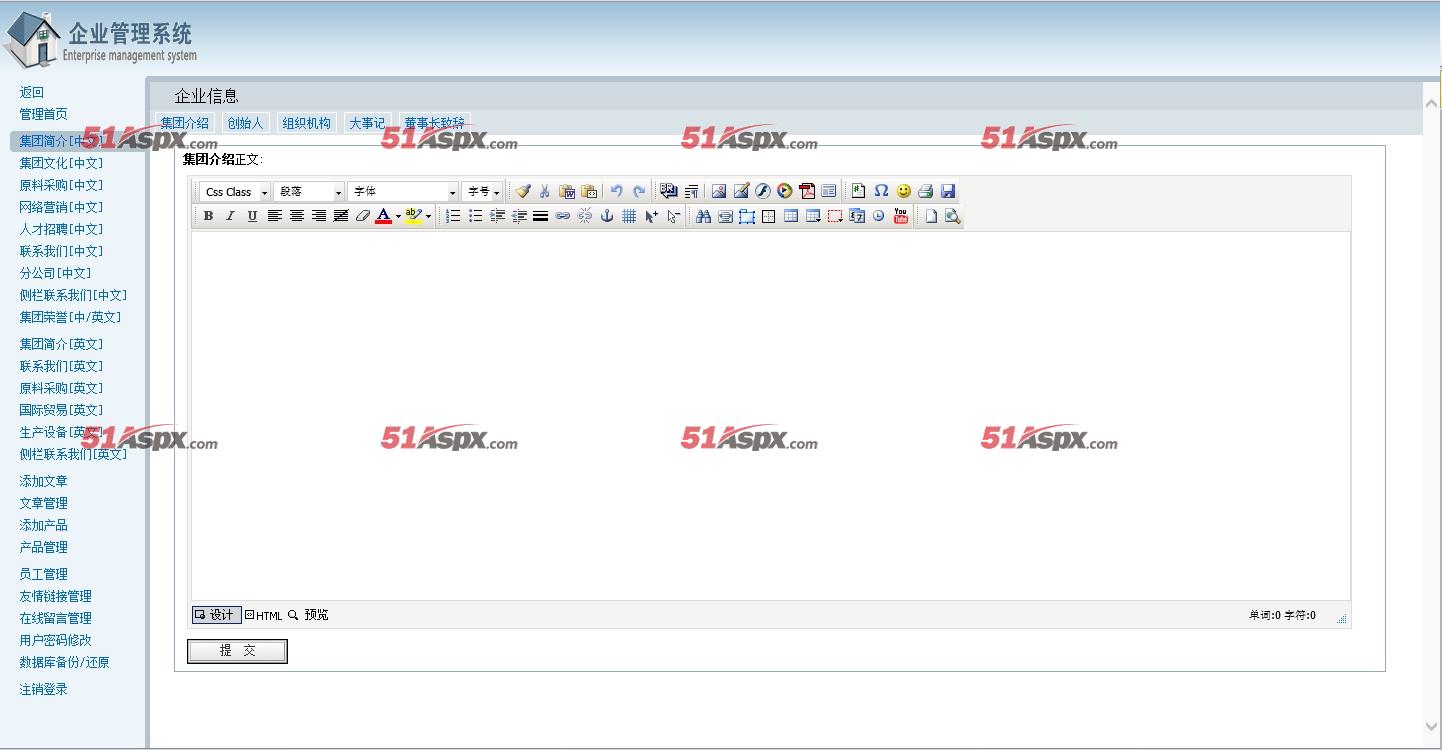Switch to the 创始人 tab

tap(245, 123)
